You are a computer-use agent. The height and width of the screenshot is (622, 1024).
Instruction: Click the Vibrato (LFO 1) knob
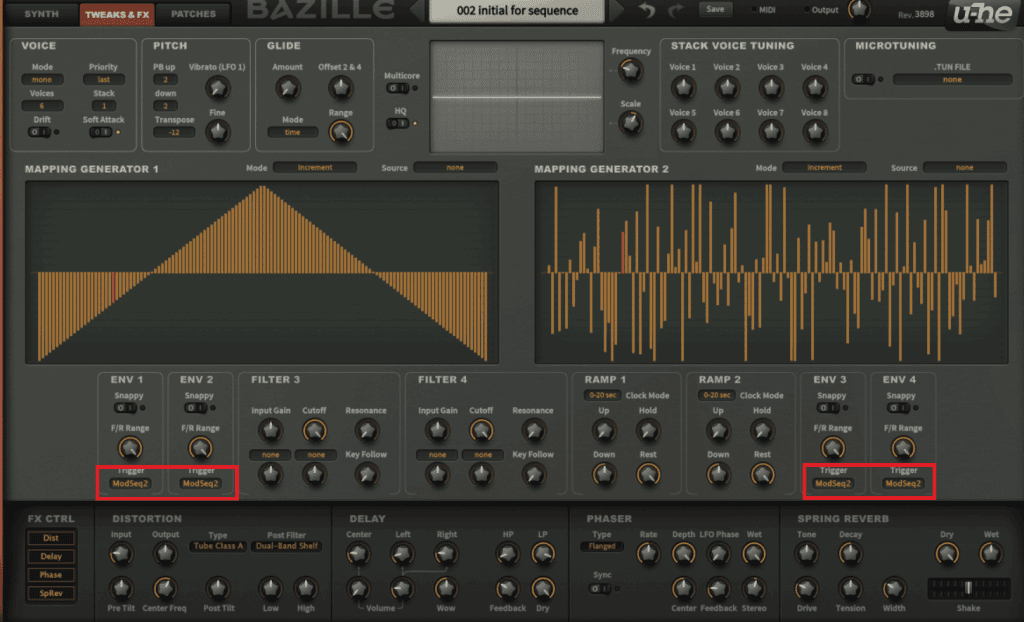click(x=217, y=89)
